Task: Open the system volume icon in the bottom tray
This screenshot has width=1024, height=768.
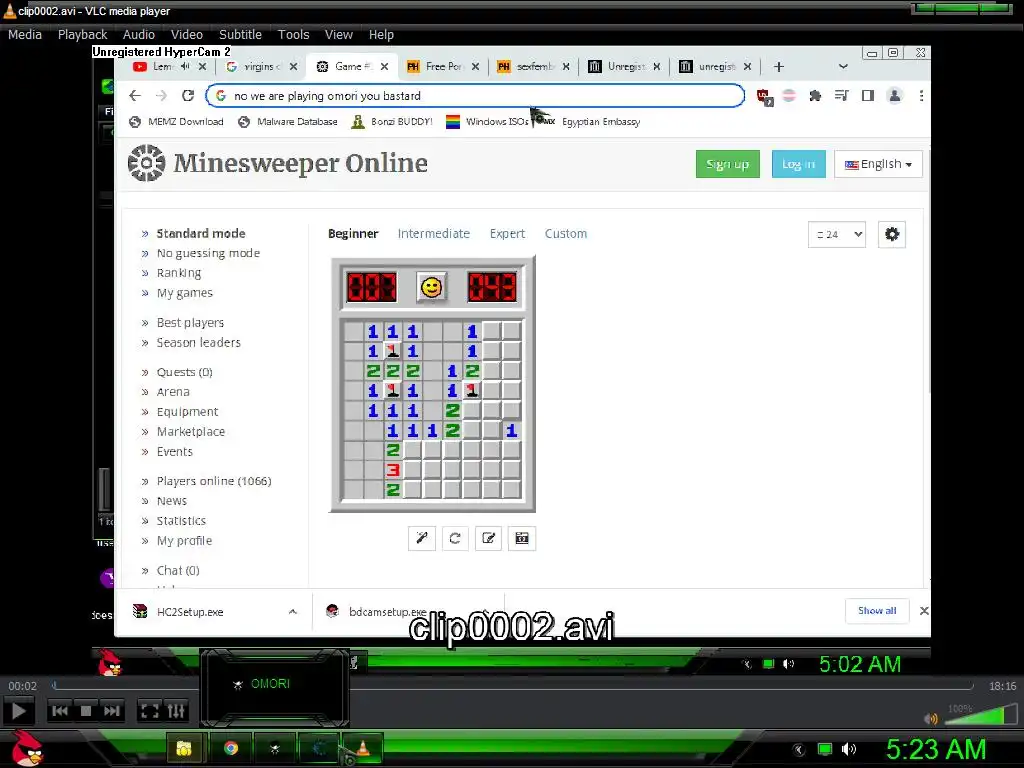Action: pos(849,749)
